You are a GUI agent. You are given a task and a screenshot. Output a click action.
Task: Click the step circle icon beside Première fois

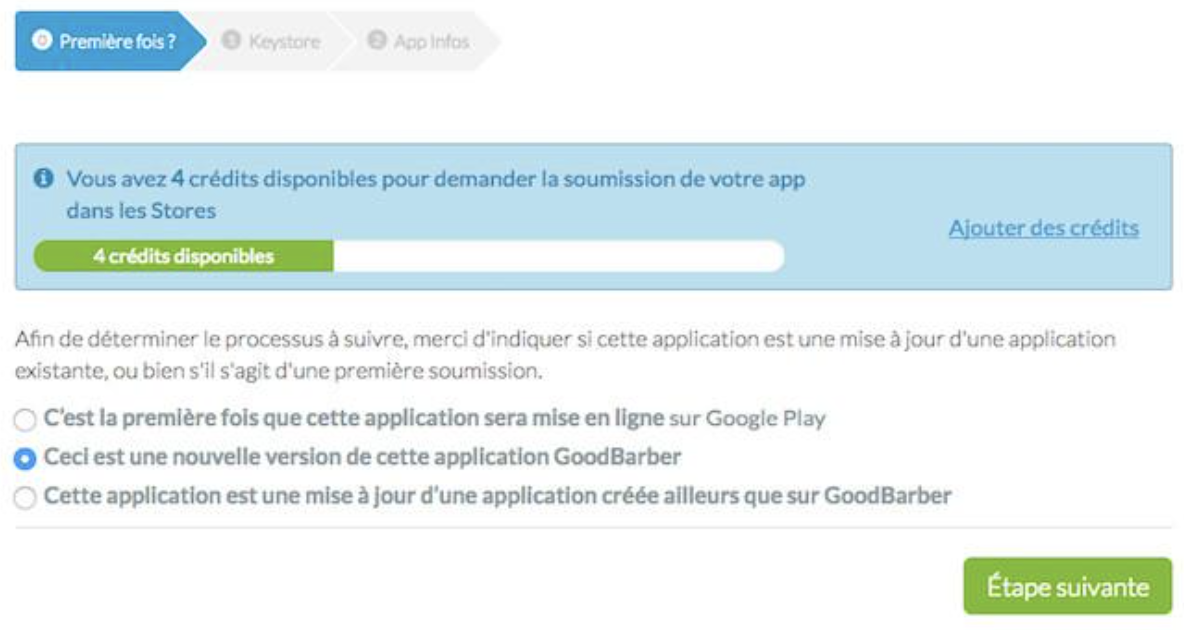(x=40, y=41)
